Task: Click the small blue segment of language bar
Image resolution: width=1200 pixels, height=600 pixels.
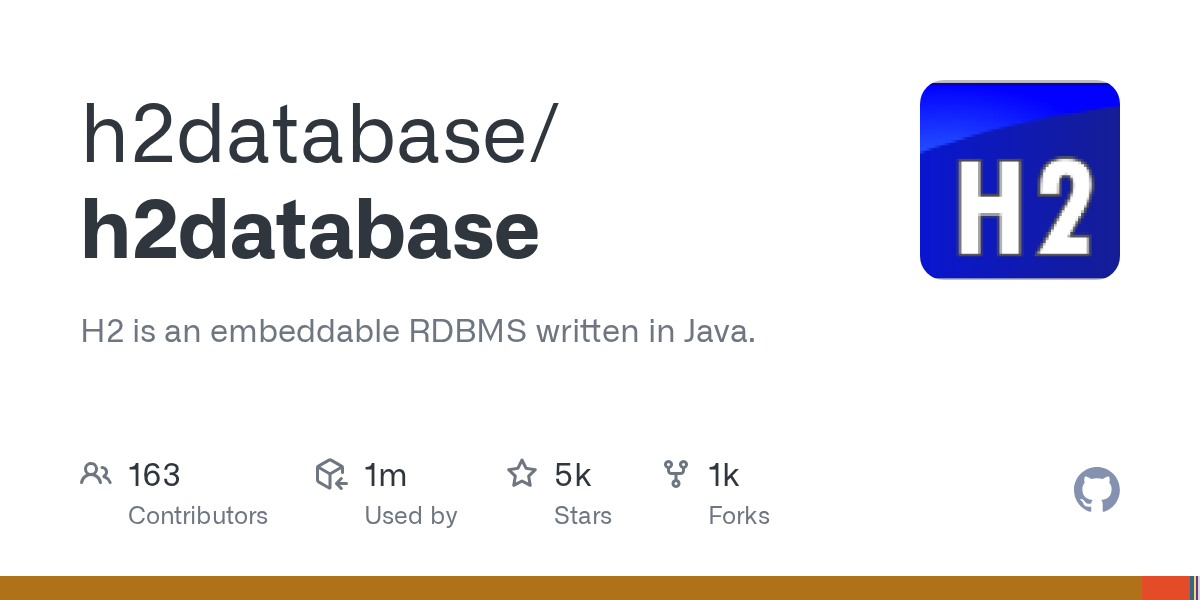Action: [1194, 588]
